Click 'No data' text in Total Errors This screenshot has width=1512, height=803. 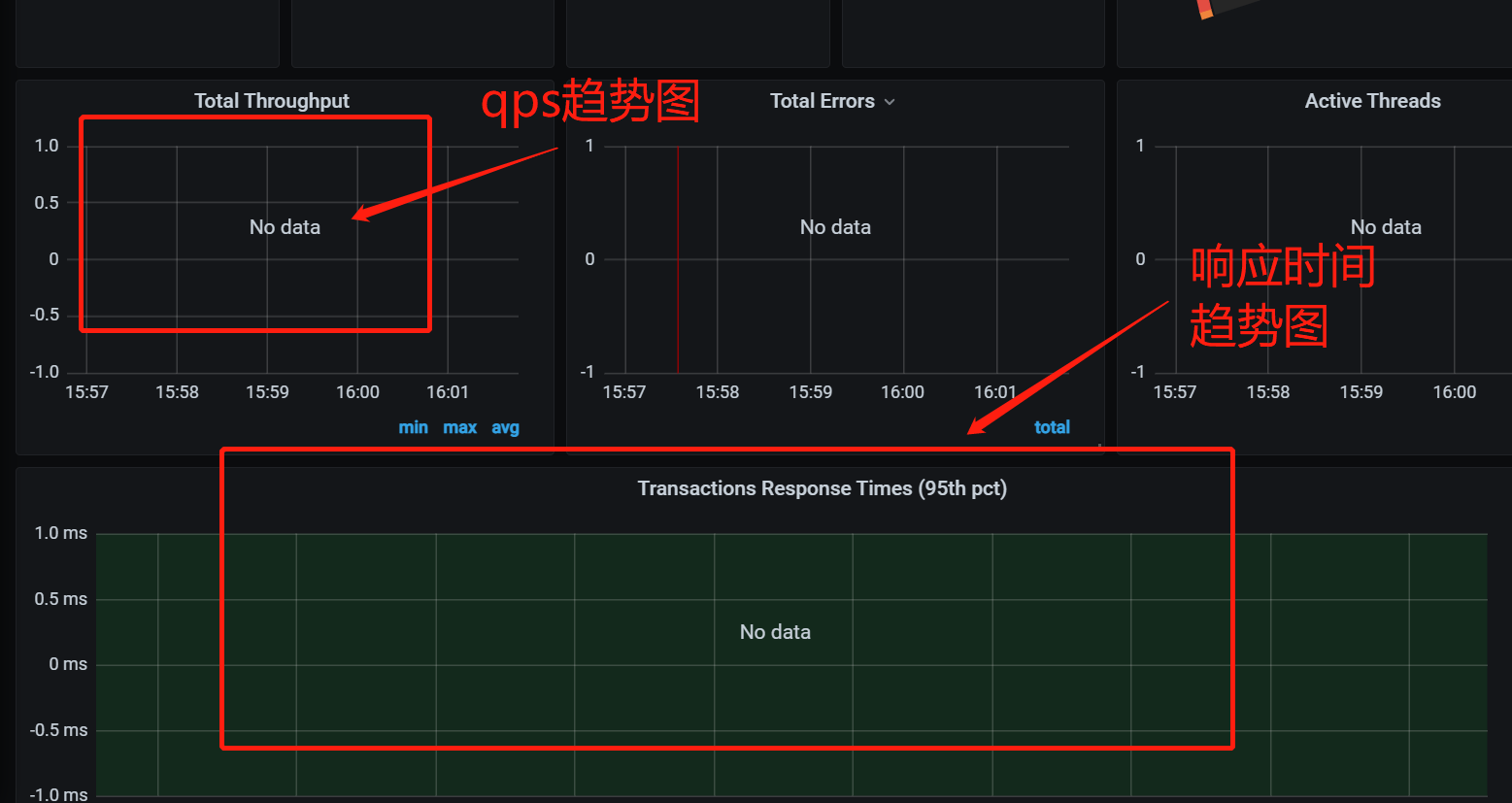tap(835, 227)
